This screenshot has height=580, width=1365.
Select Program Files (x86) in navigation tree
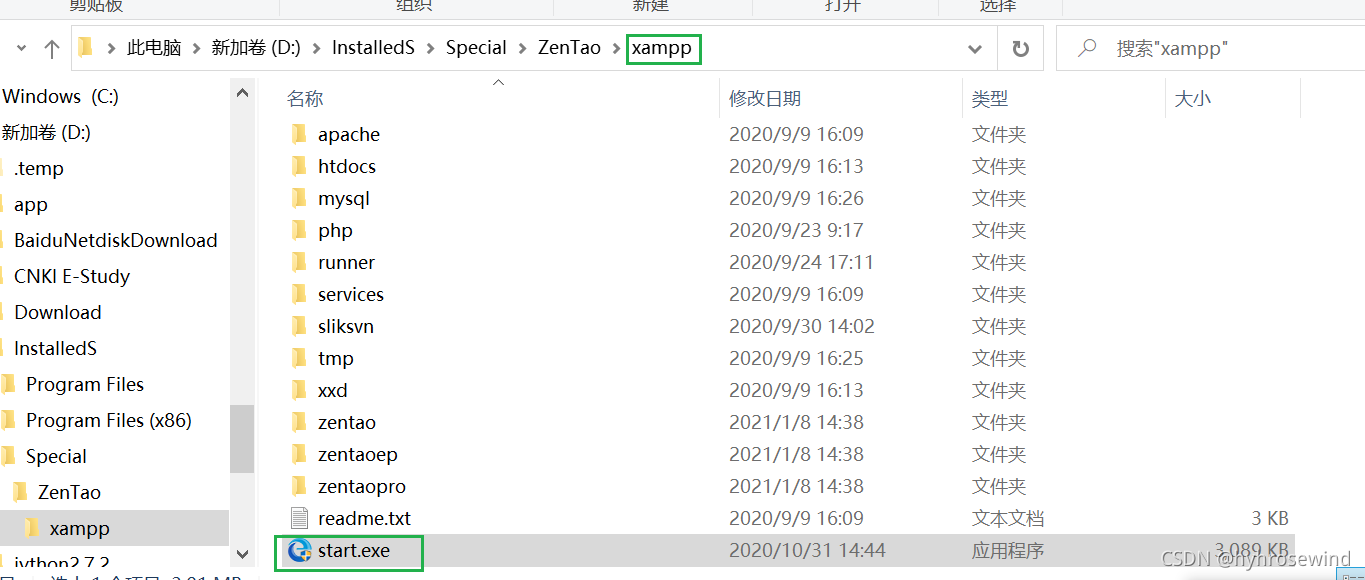pos(108,420)
